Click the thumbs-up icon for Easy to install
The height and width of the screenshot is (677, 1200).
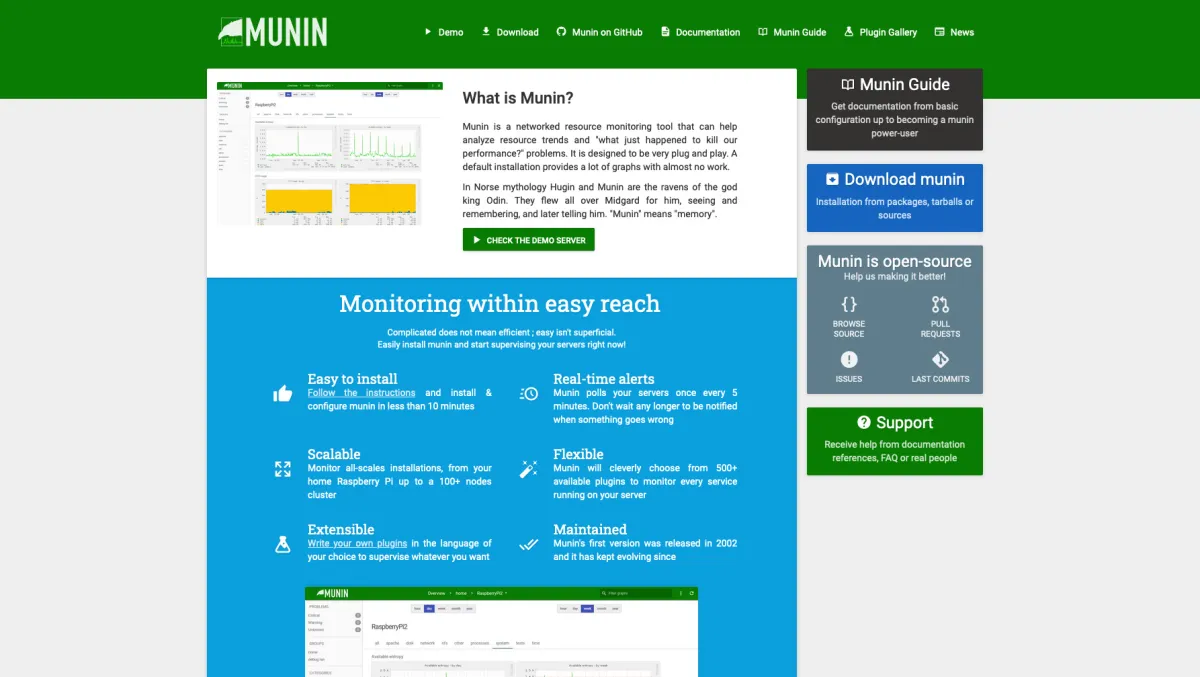[283, 393]
